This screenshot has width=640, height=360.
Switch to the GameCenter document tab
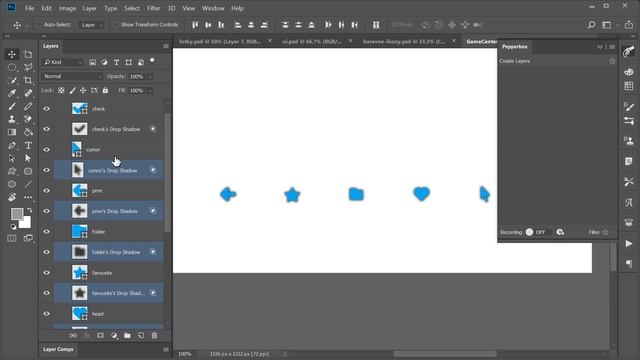(x=482, y=41)
